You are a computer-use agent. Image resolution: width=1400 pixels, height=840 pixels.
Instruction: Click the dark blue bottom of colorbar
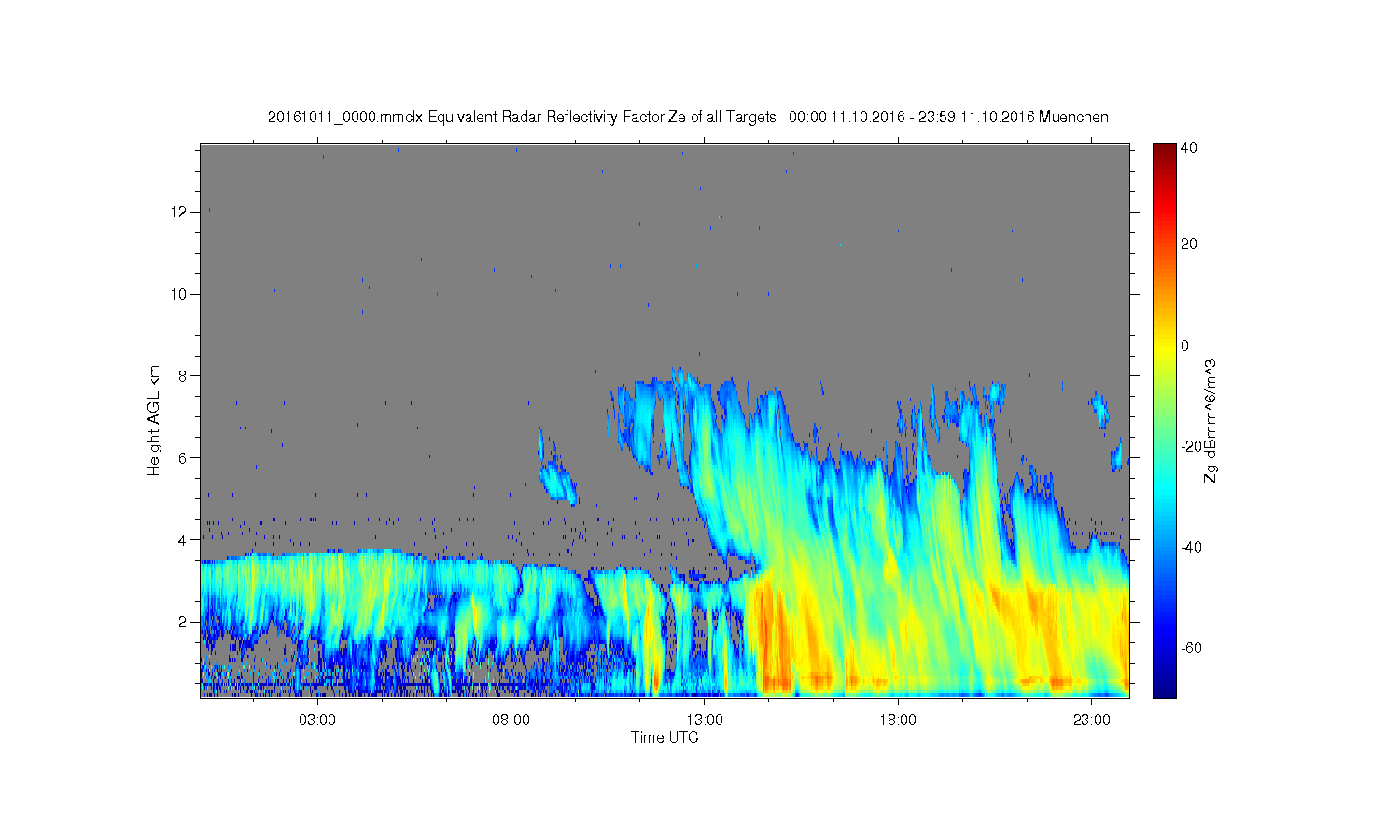click(1164, 689)
